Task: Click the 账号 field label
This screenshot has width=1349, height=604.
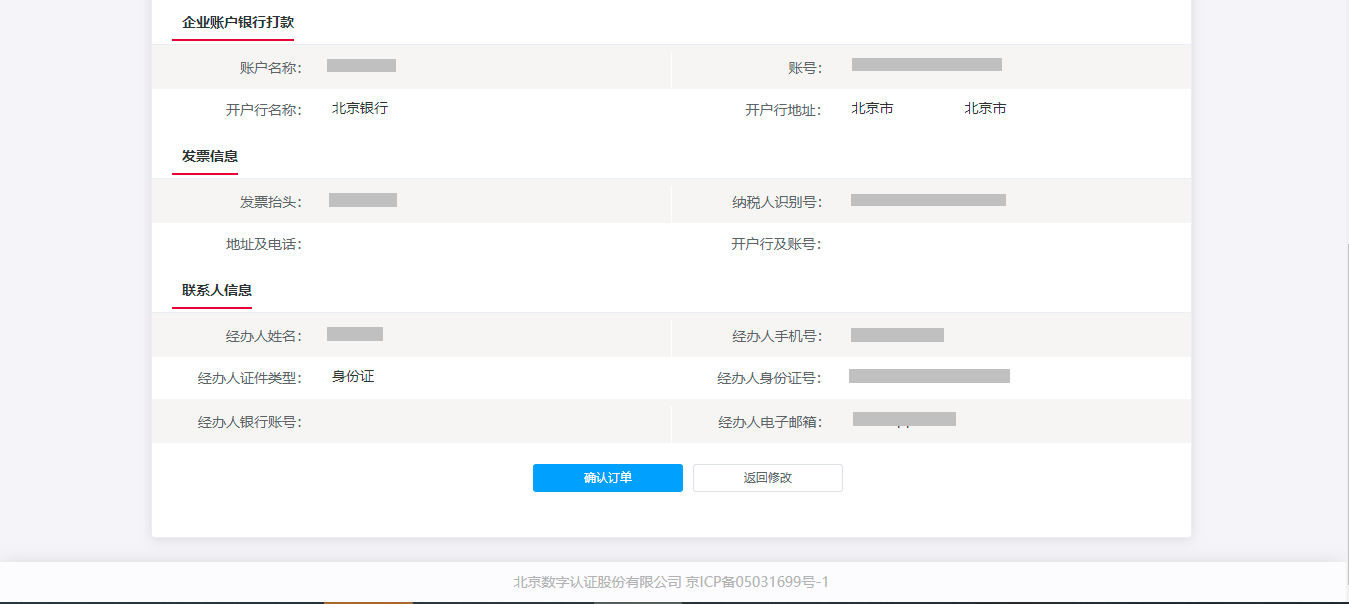Action: (x=805, y=68)
